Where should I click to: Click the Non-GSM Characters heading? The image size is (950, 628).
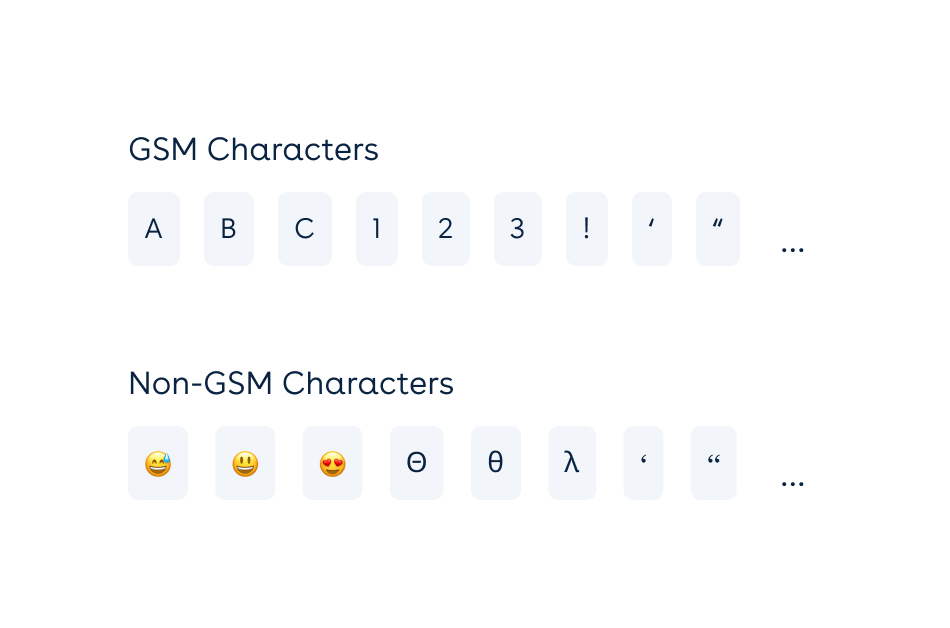(291, 383)
